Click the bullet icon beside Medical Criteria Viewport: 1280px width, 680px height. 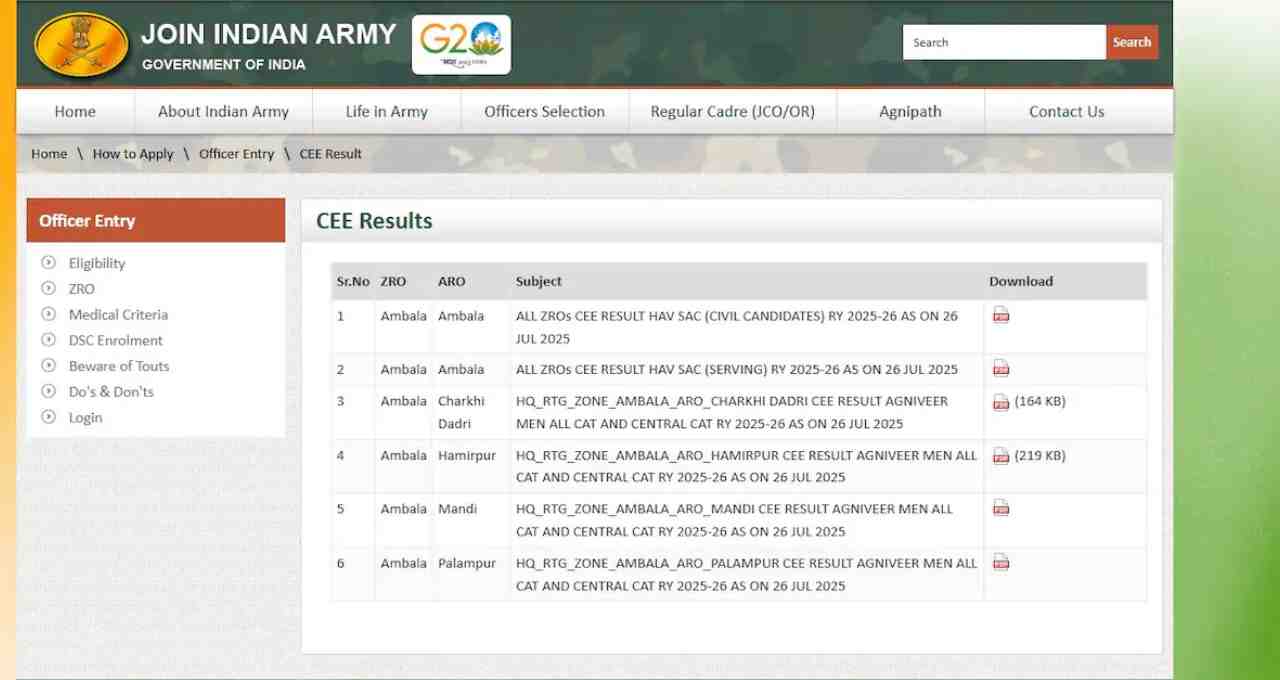click(48, 314)
